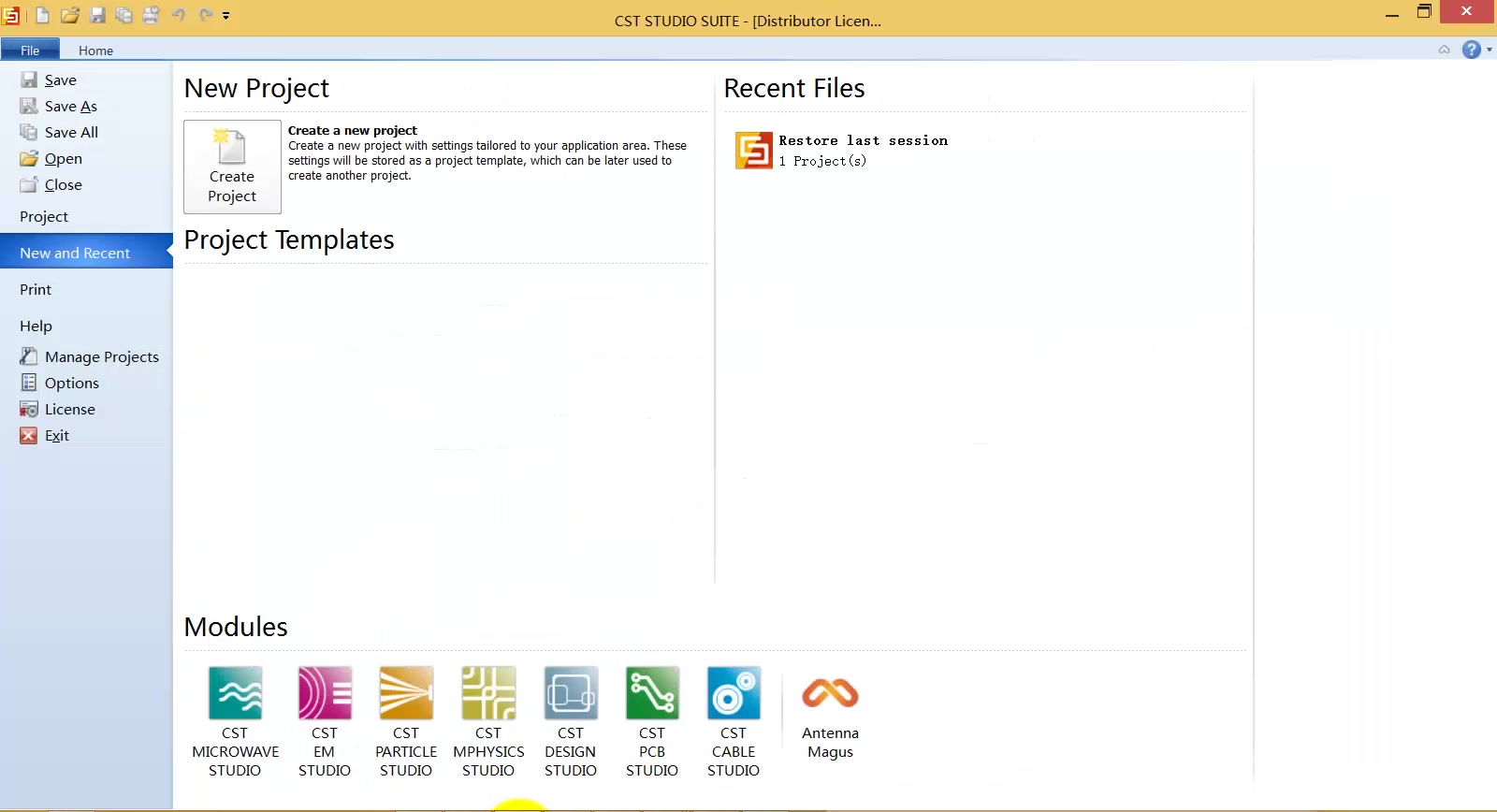Choose Close in the File menu
1497x812 pixels.
64,185
